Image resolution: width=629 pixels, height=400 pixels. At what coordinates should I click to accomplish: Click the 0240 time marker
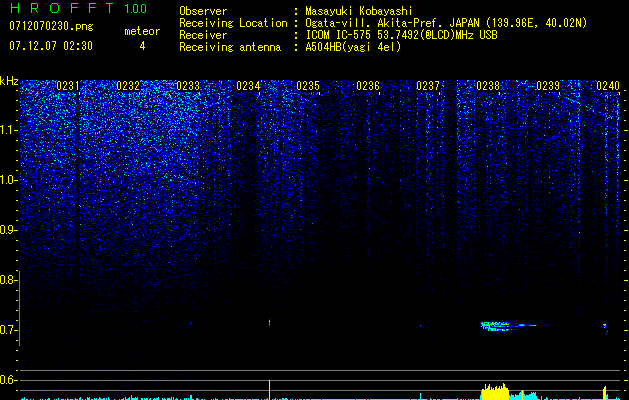click(x=608, y=85)
